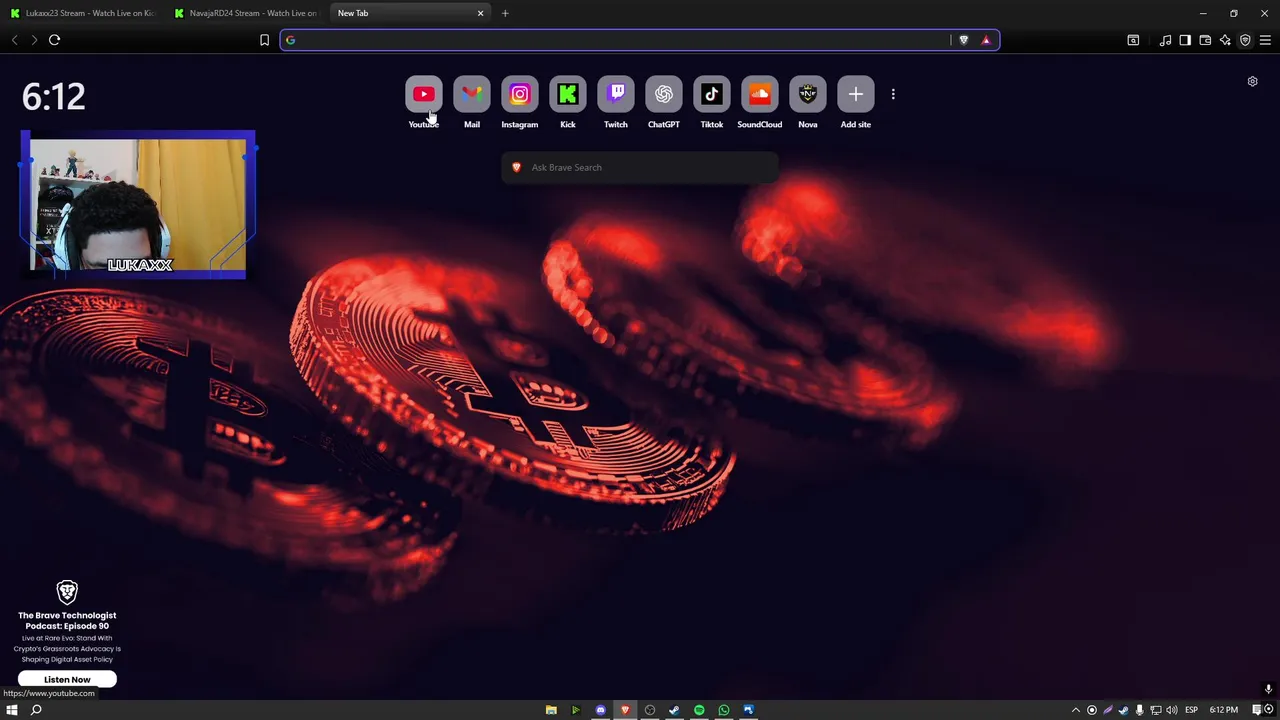This screenshot has width=1280, height=720.
Task: Open new tab page customize gear
Action: pos(1252,82)
